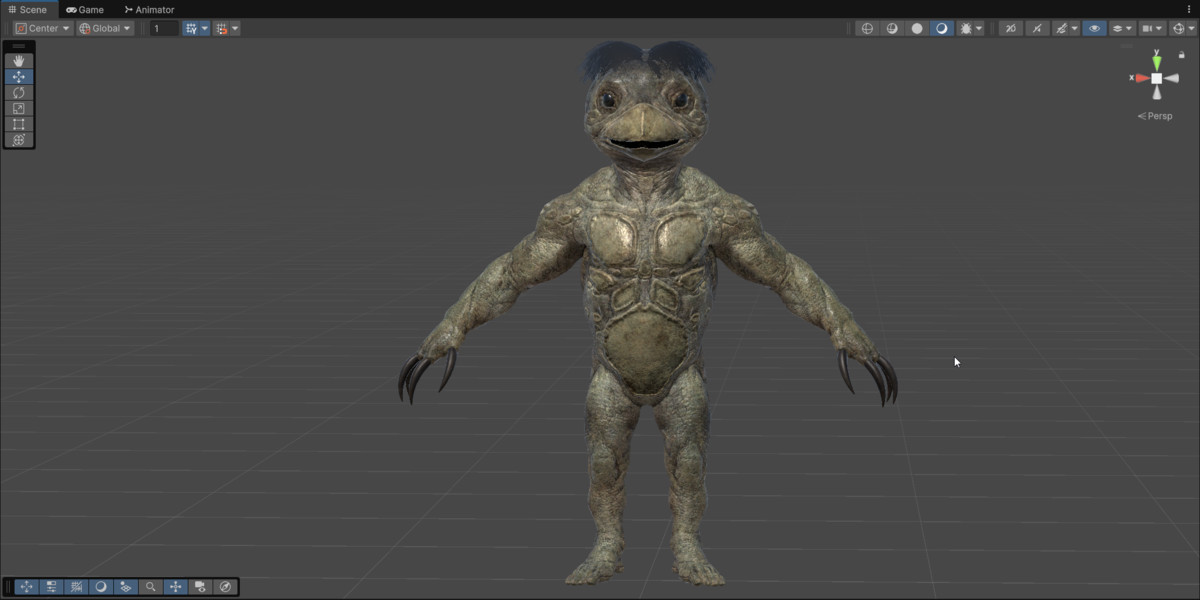Click the green Y axis of orientation gizmo
The width and height of the screenshot is (1200, 600).
pyautogui.click(x=1157, y=62)
